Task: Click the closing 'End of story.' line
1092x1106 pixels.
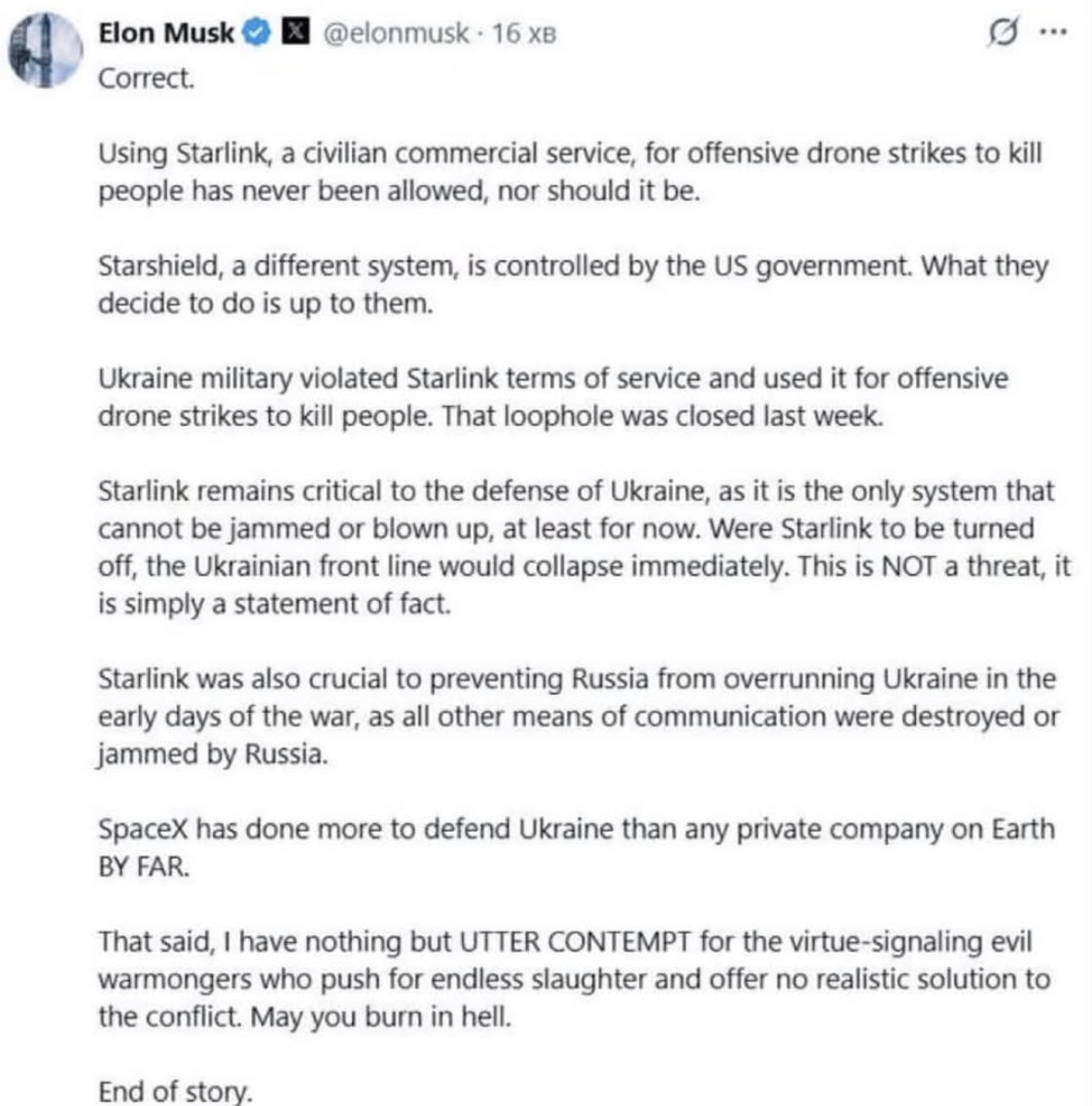Action: pos(175,1090)
